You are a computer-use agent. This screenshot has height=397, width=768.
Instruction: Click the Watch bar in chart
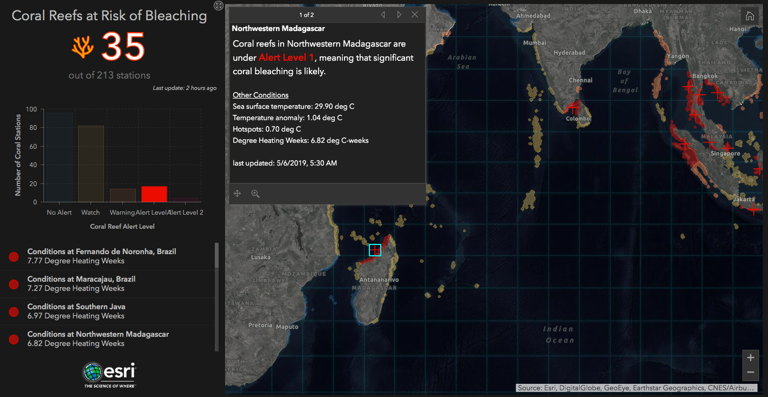pyautogui.click(x=91, y=163)
